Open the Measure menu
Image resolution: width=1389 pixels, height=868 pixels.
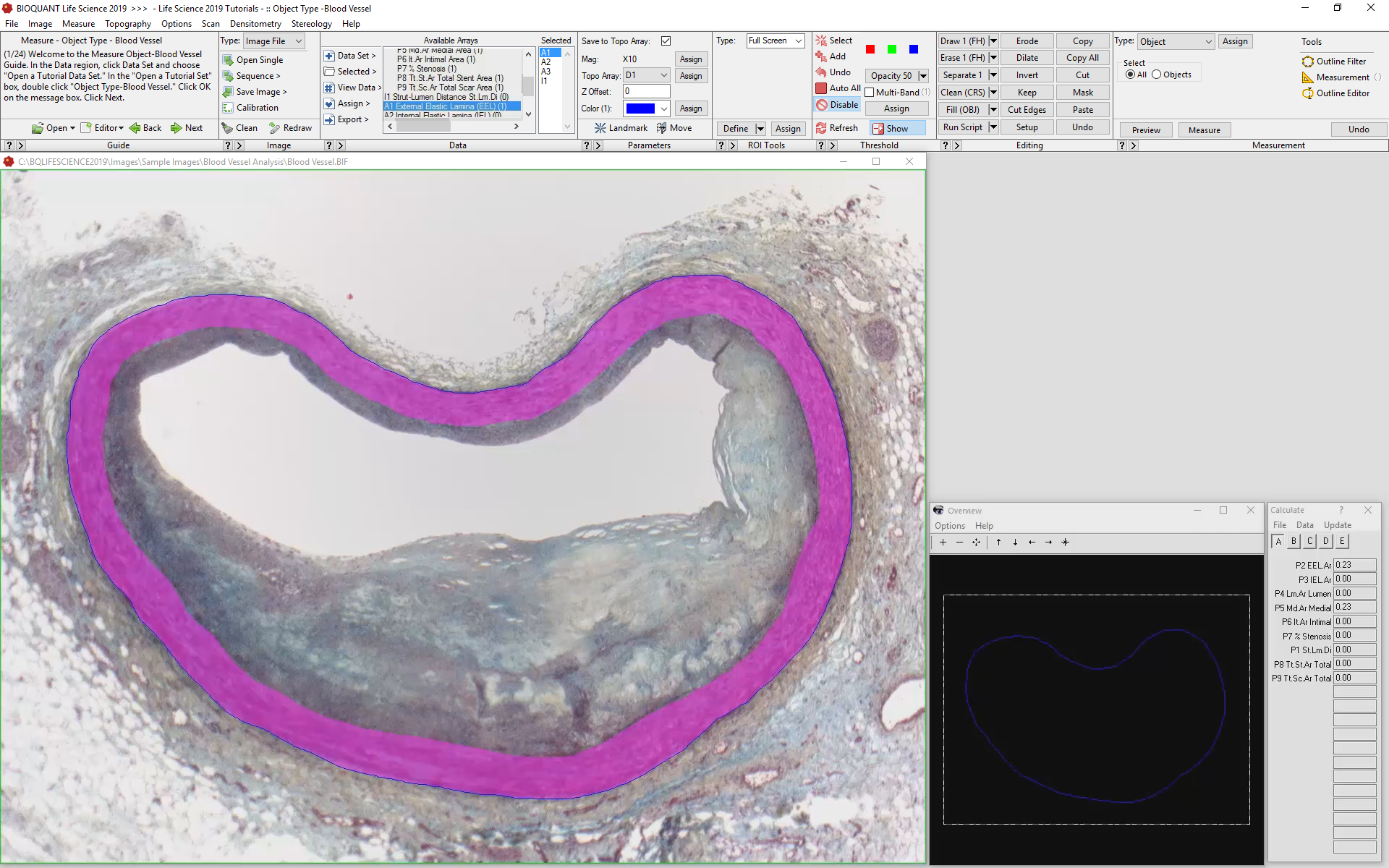coord(78,24)
